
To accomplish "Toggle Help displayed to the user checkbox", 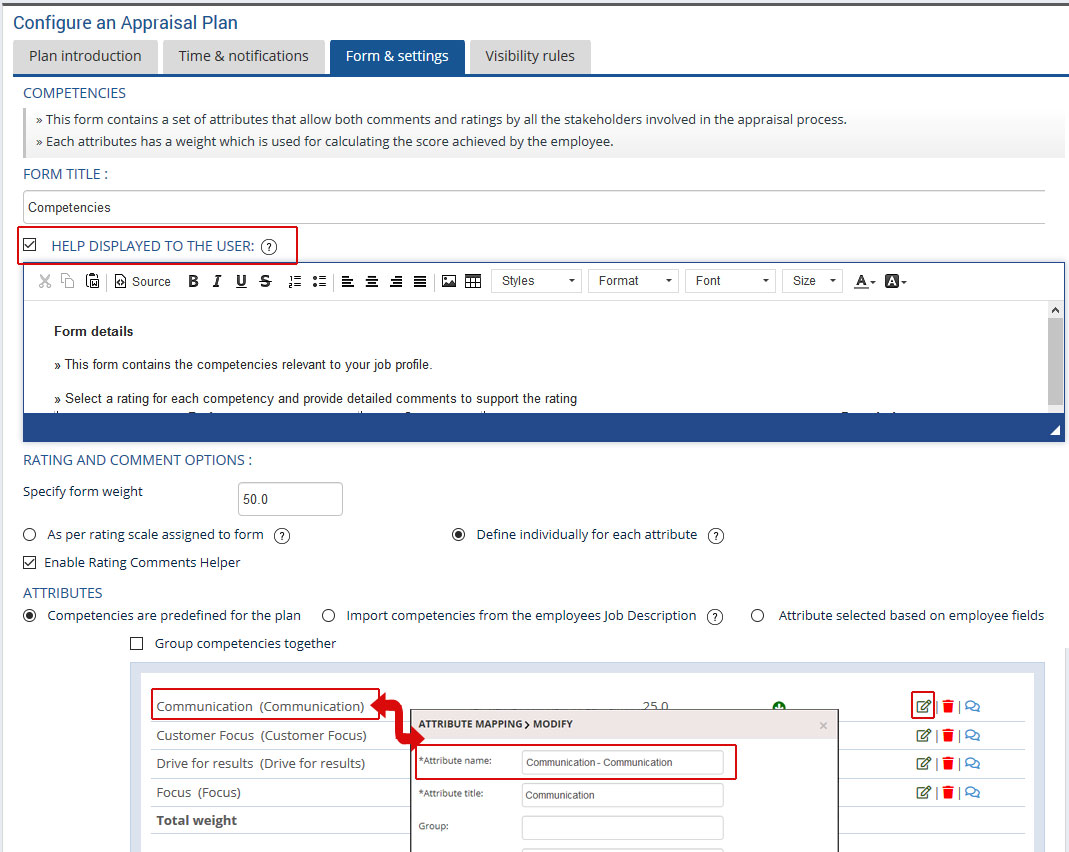I will pos(30,245).
